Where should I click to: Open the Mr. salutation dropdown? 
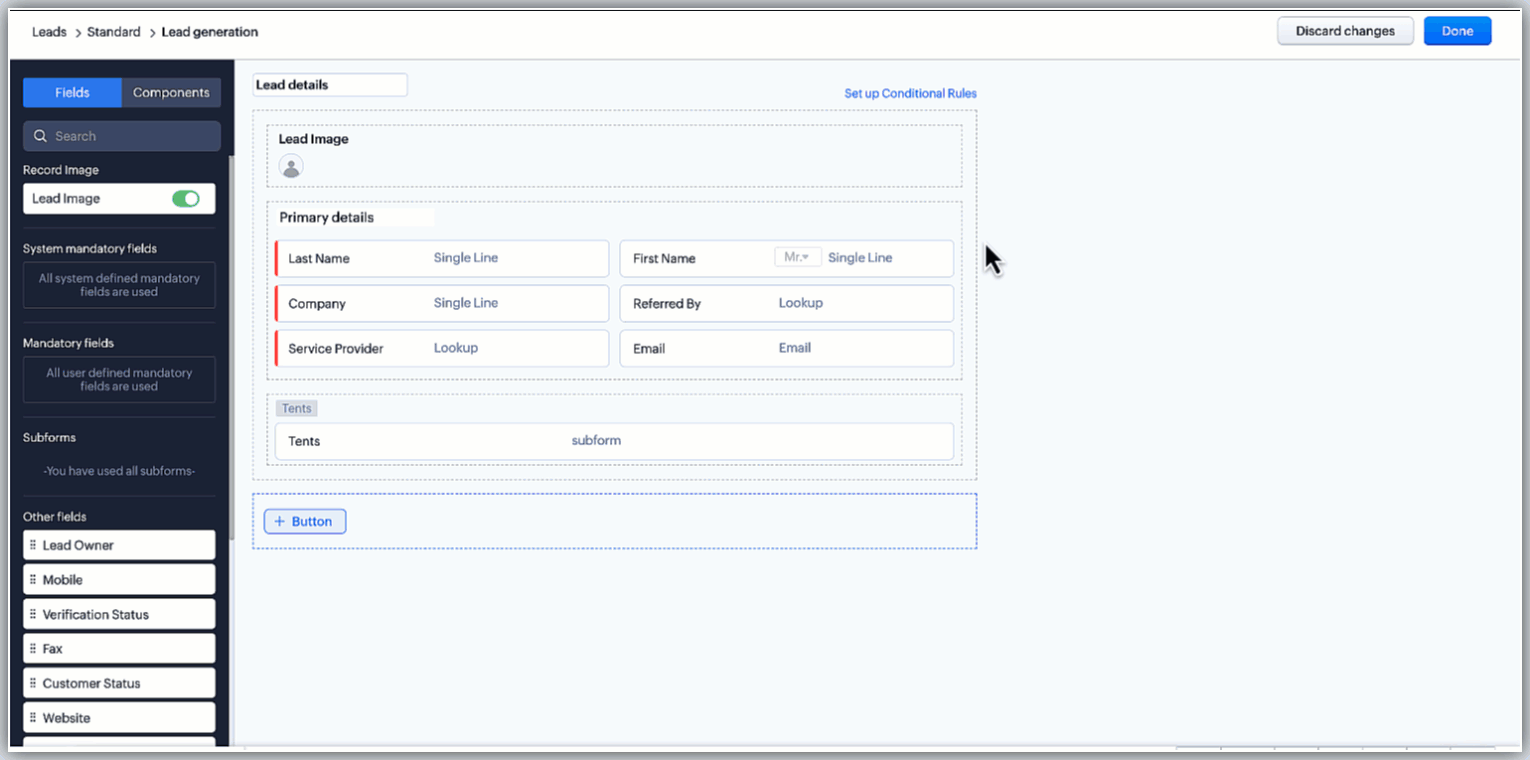pyautogui.click(x=797, y=257)
